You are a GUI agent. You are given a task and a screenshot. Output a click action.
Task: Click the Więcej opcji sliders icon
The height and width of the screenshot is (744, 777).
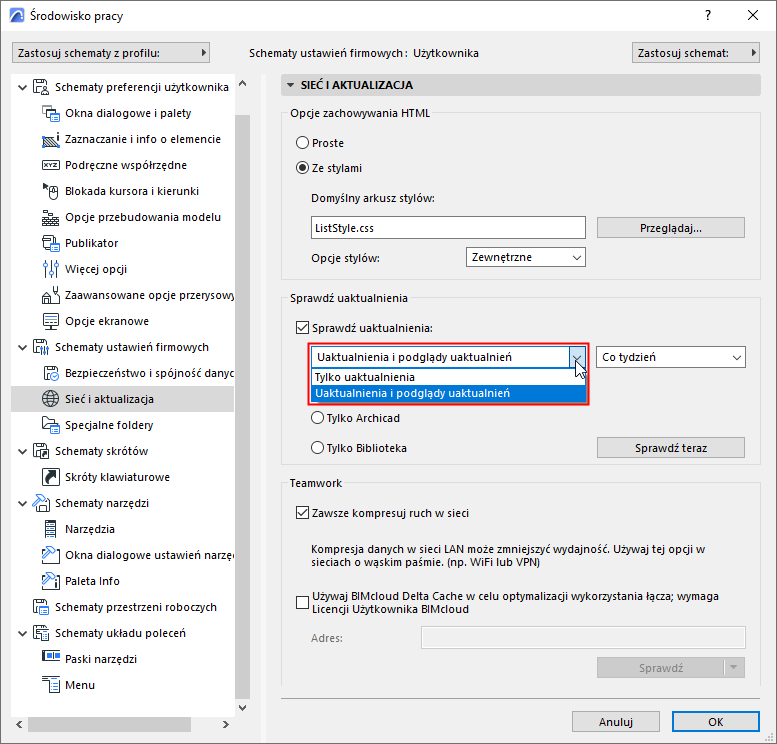[x=51, y=269]
